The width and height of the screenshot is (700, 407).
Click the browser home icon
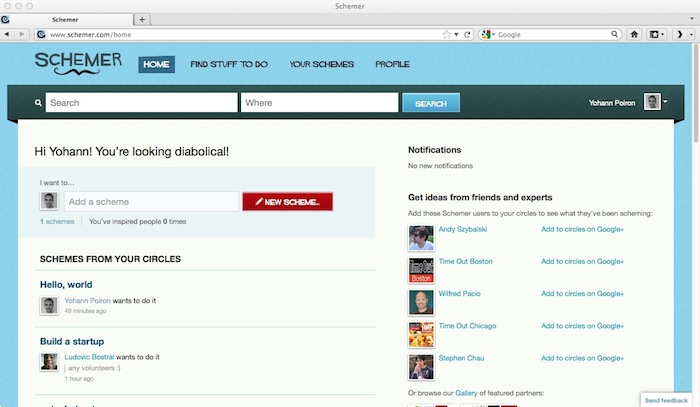[x=634, y=34]
